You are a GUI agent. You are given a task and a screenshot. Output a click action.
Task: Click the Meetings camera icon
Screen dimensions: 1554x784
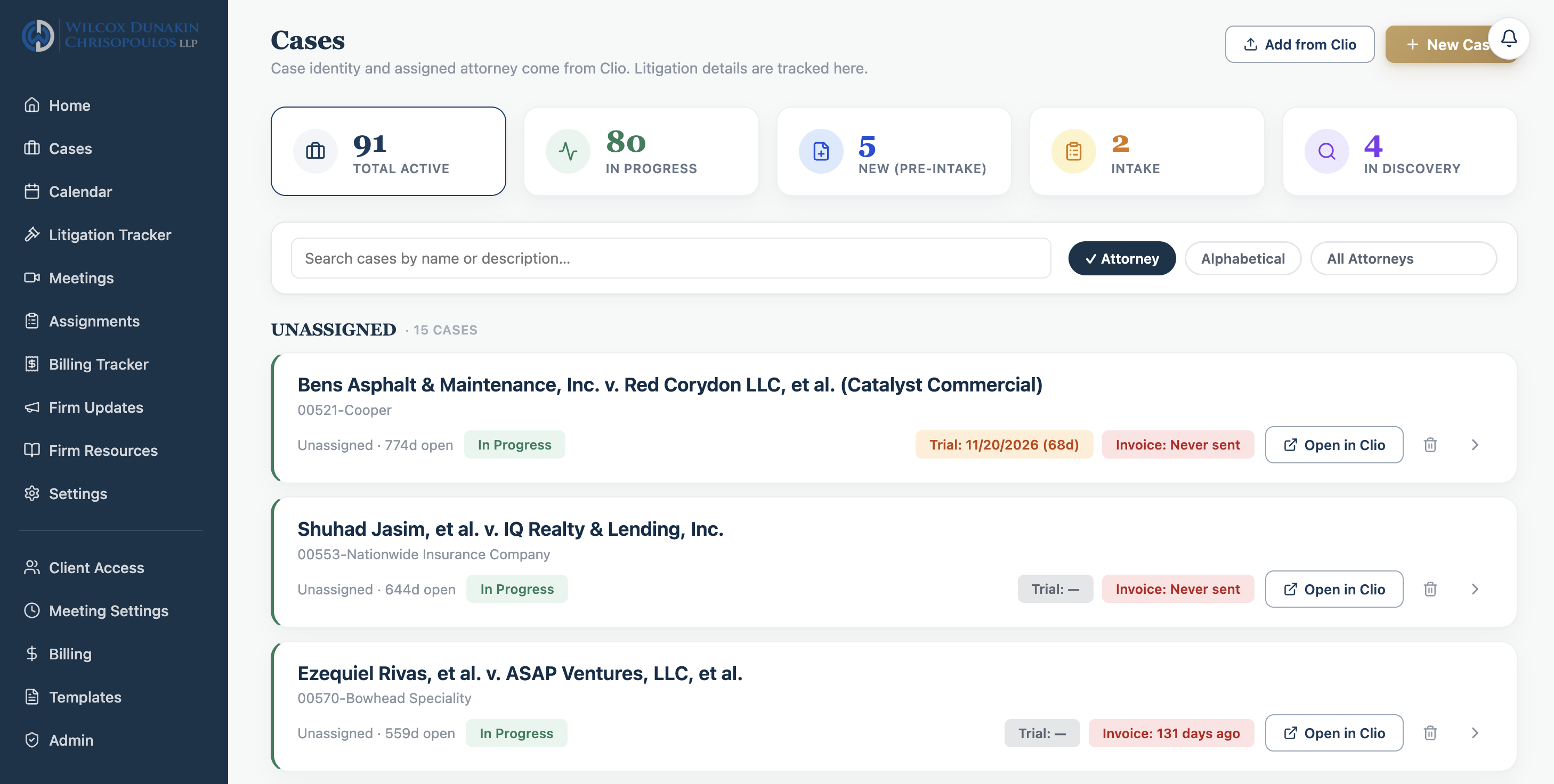click(32, 277)
